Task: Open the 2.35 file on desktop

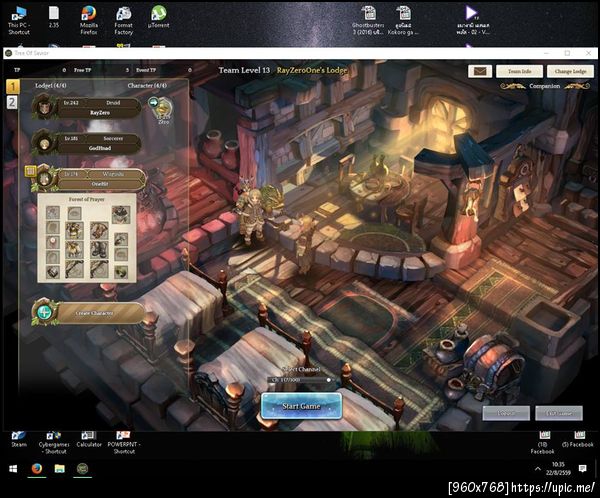Action: coord(54,17)
